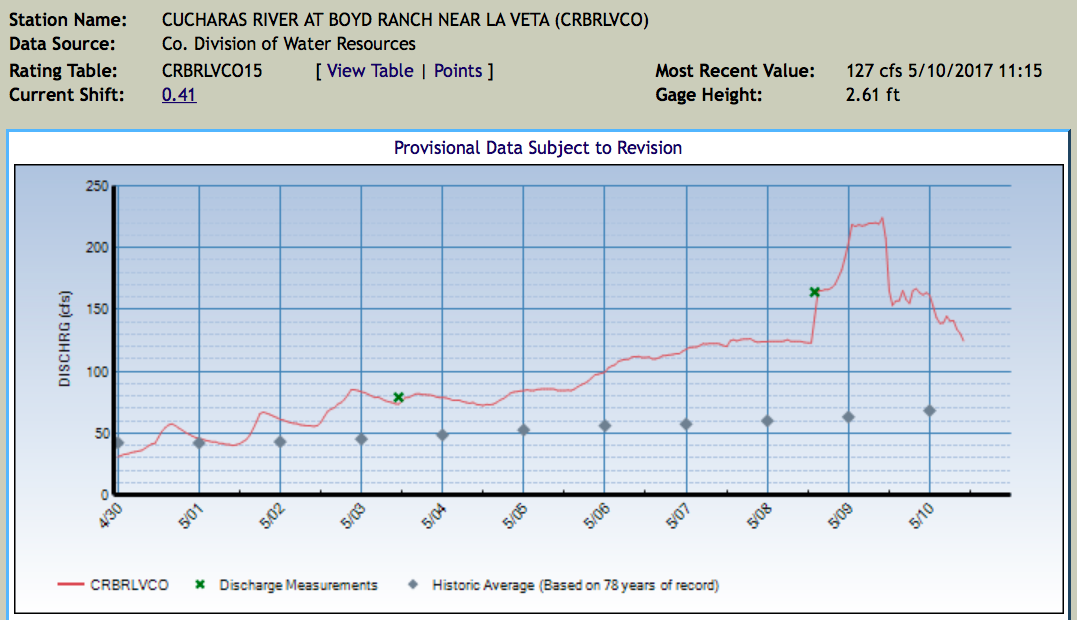Select historic average diamond at 5/09
This screenshot has height=620, width=1077.
[x=848, y=416]
